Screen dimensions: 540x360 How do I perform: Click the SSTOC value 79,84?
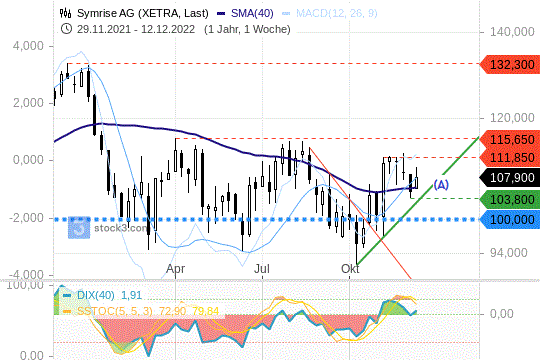tap(206, 311)
